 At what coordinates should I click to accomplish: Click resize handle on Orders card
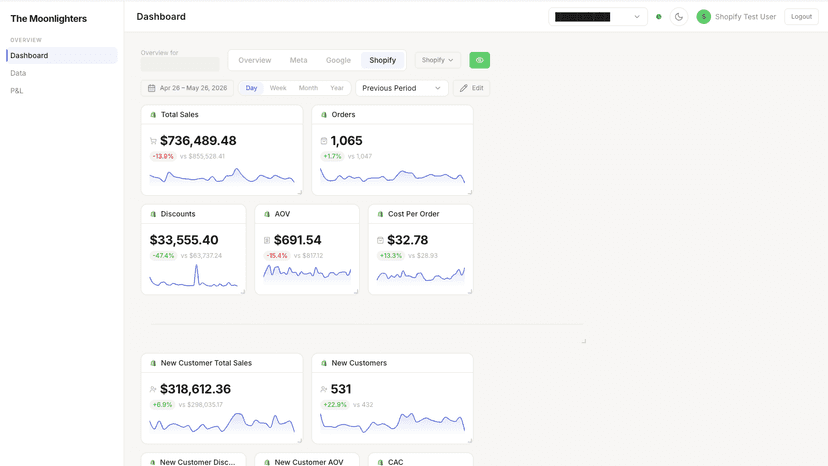point(470,192)
